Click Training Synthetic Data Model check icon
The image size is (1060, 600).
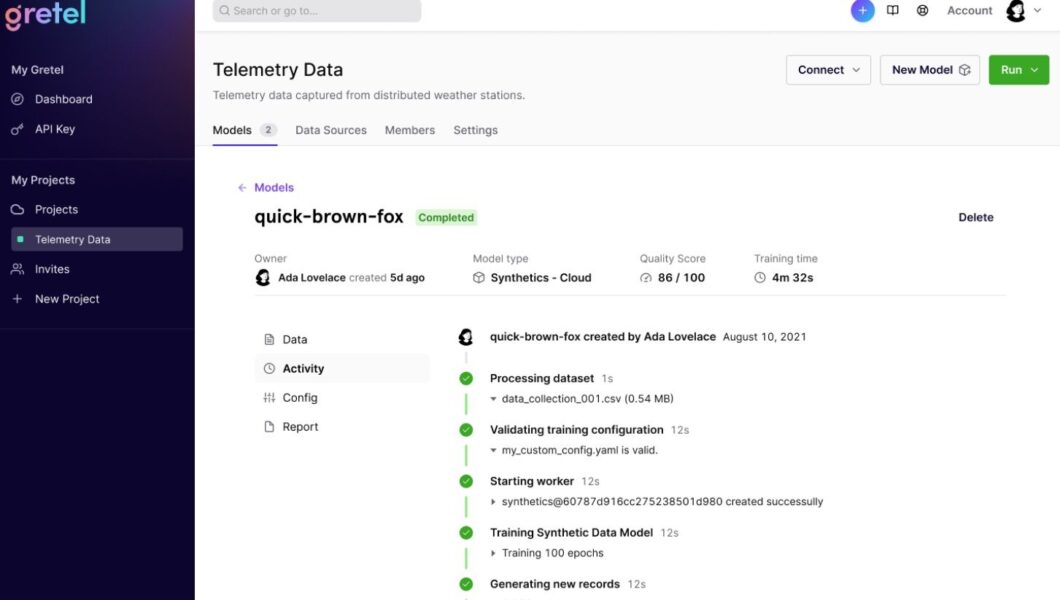coord(466,532)
